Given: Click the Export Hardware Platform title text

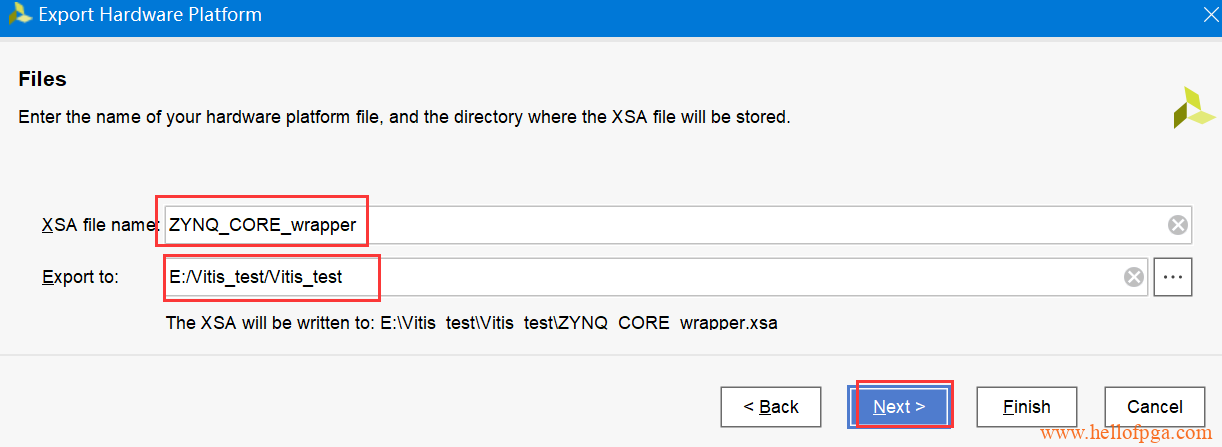Looking at the screenshot, I should [x=150, y=15].
